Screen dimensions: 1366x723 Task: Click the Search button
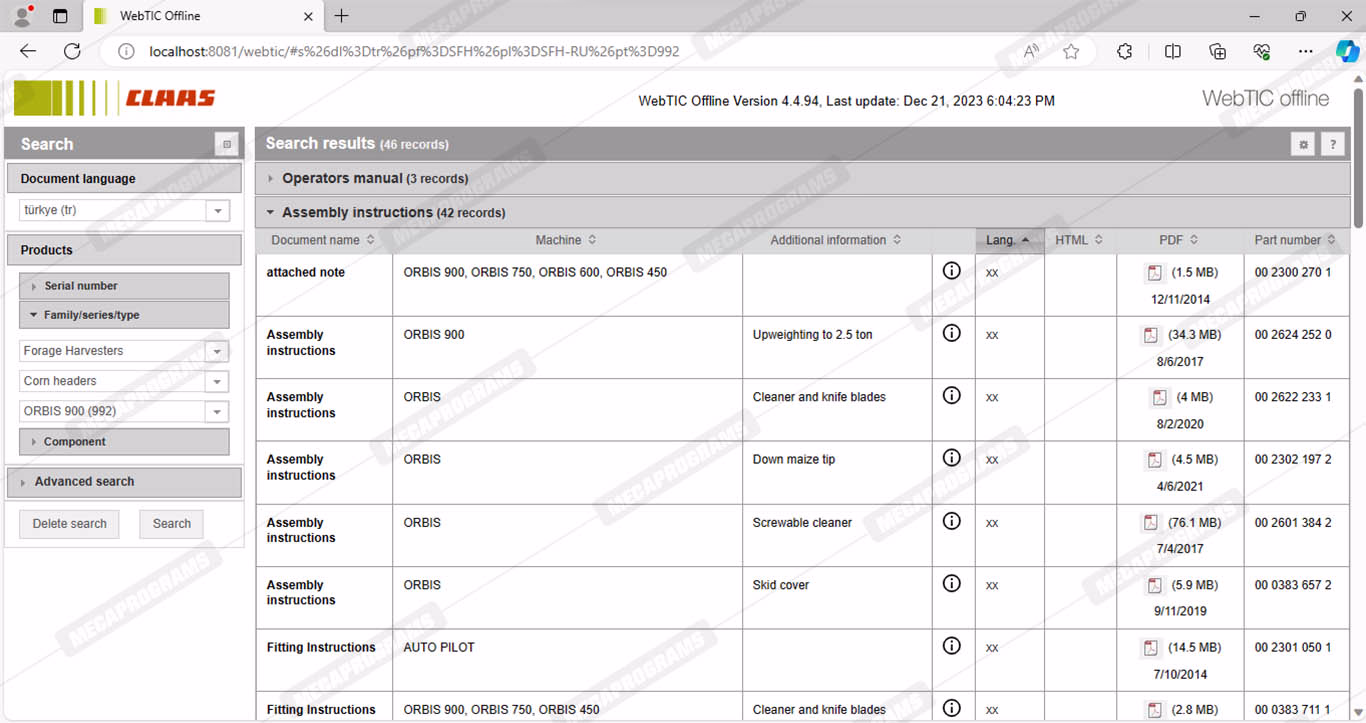coord(171,524)
